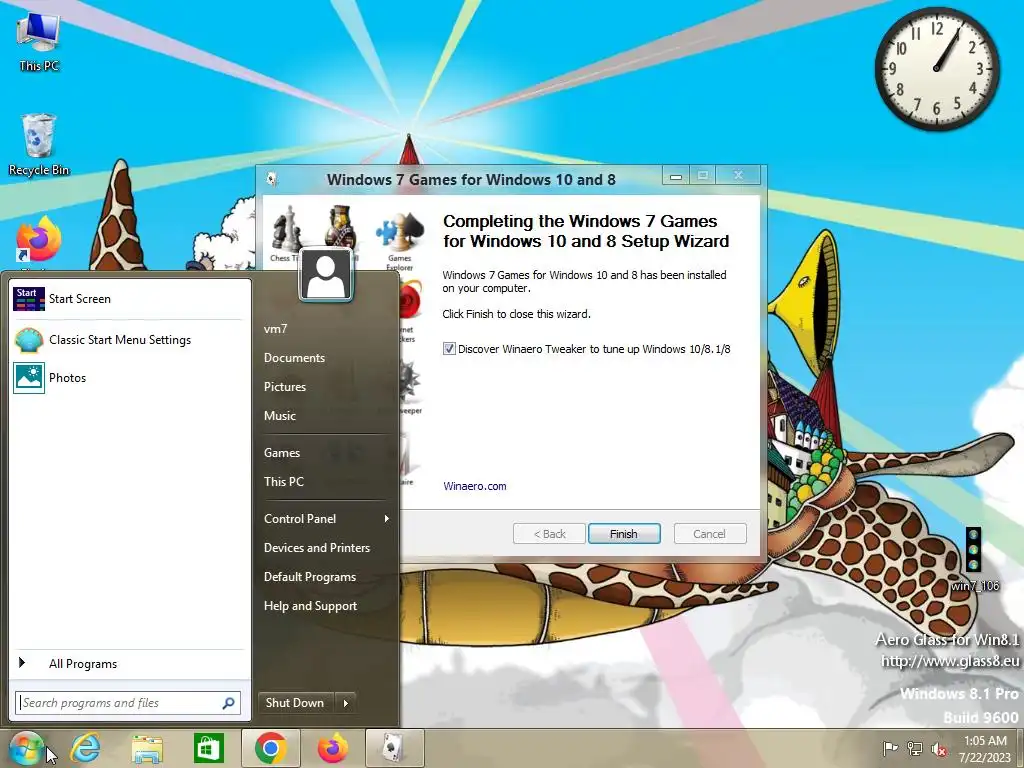Open the Shut Down options arrow

(x=345, y=703)
